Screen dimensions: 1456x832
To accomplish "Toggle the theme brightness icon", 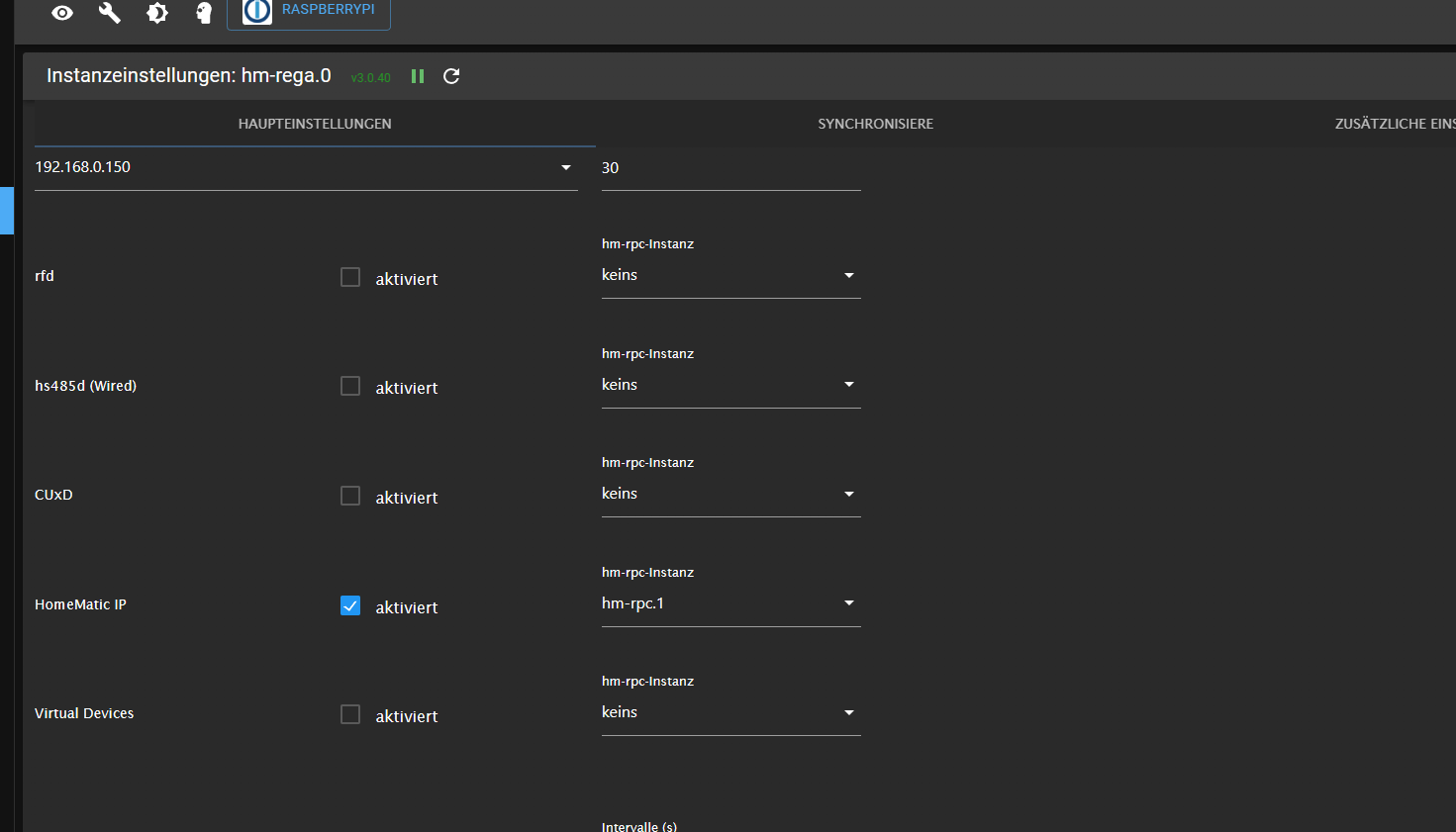I will [x=157, y=13].
